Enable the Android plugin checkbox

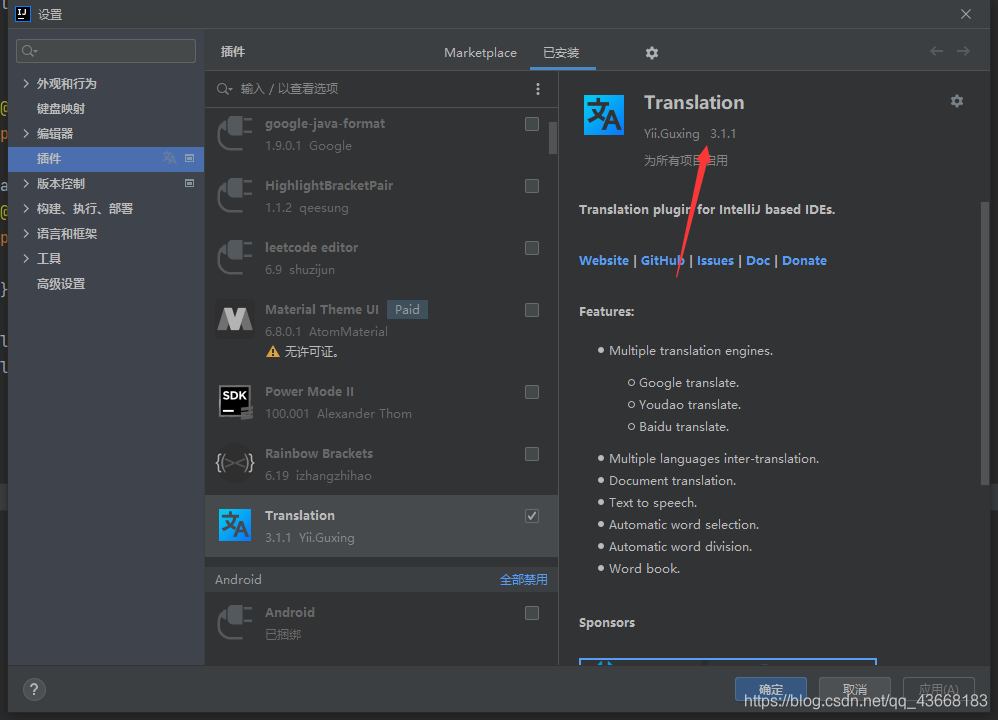(532, 613)
